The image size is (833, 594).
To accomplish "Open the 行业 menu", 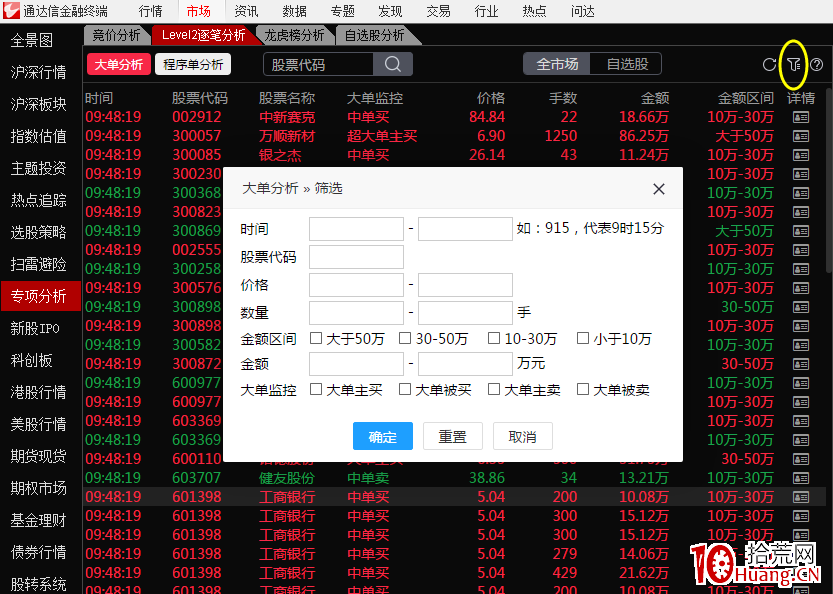I will (486, 11).
